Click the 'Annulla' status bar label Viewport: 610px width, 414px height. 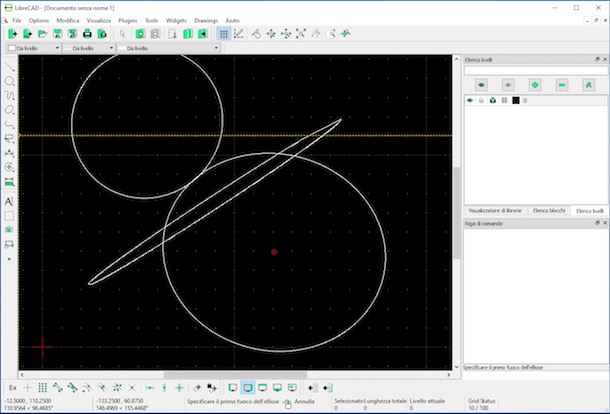[x=304, y=401]
